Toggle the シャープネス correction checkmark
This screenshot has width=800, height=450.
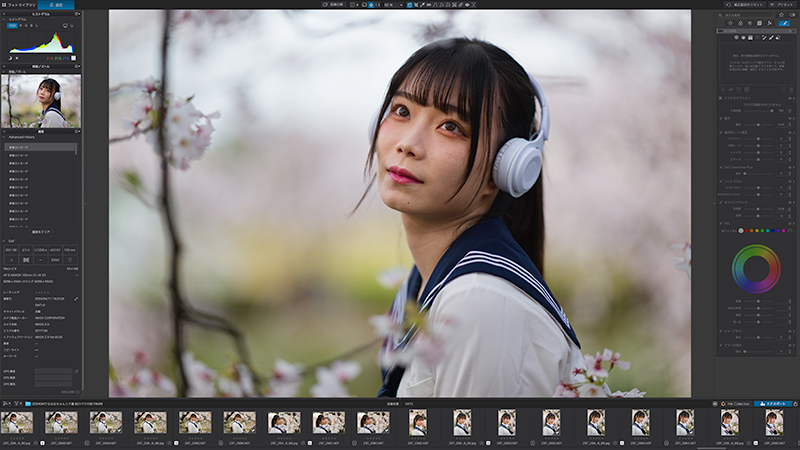pos(721,331)
